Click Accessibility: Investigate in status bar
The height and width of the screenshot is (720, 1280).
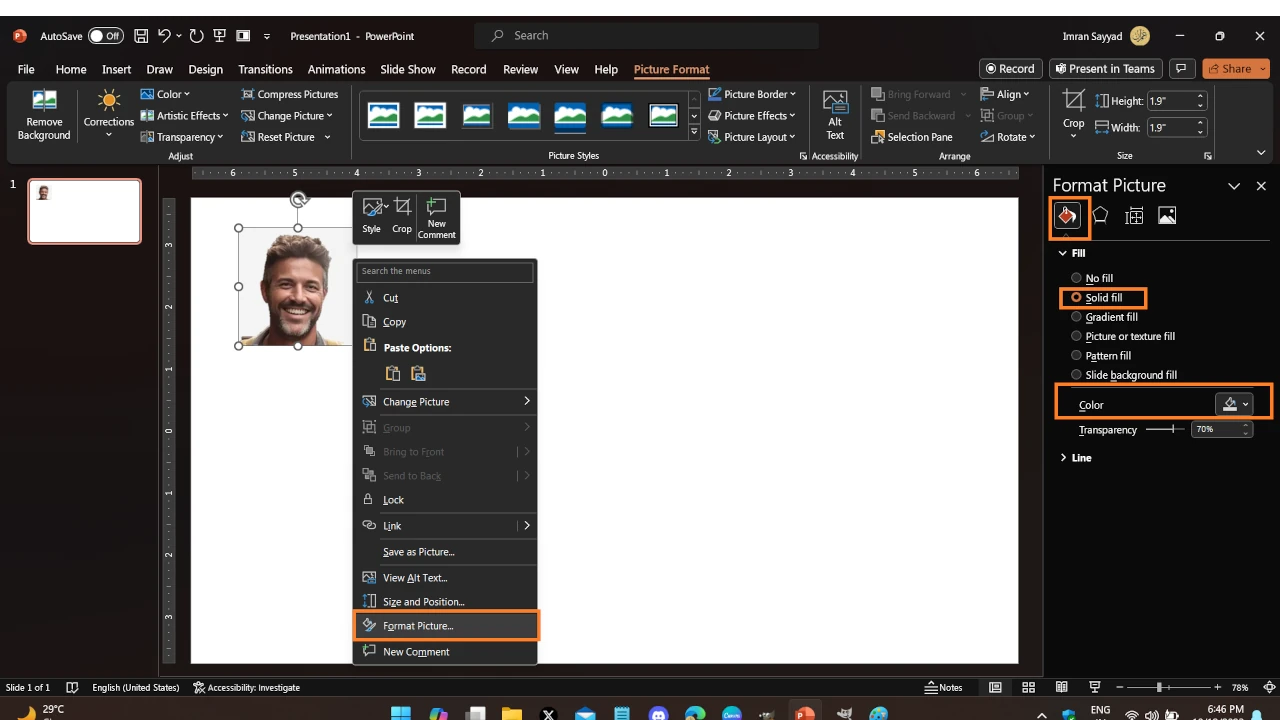246,688
